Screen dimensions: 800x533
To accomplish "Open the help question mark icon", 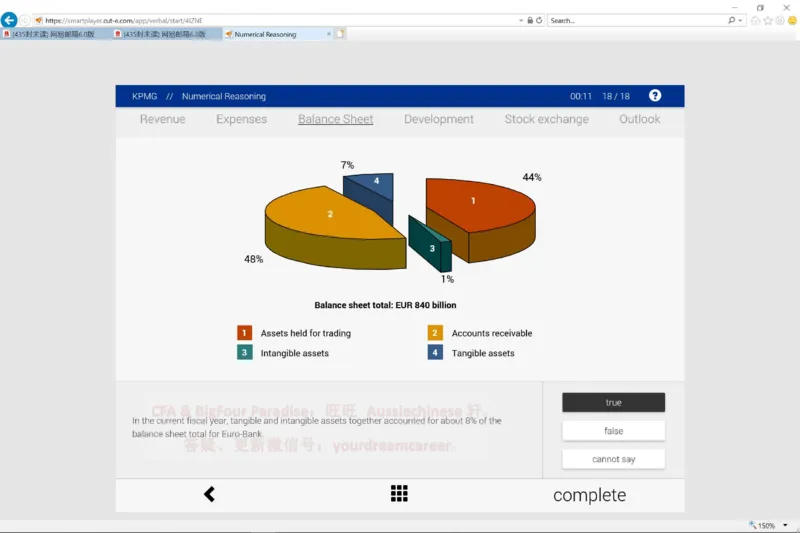I will pos(655,96).
